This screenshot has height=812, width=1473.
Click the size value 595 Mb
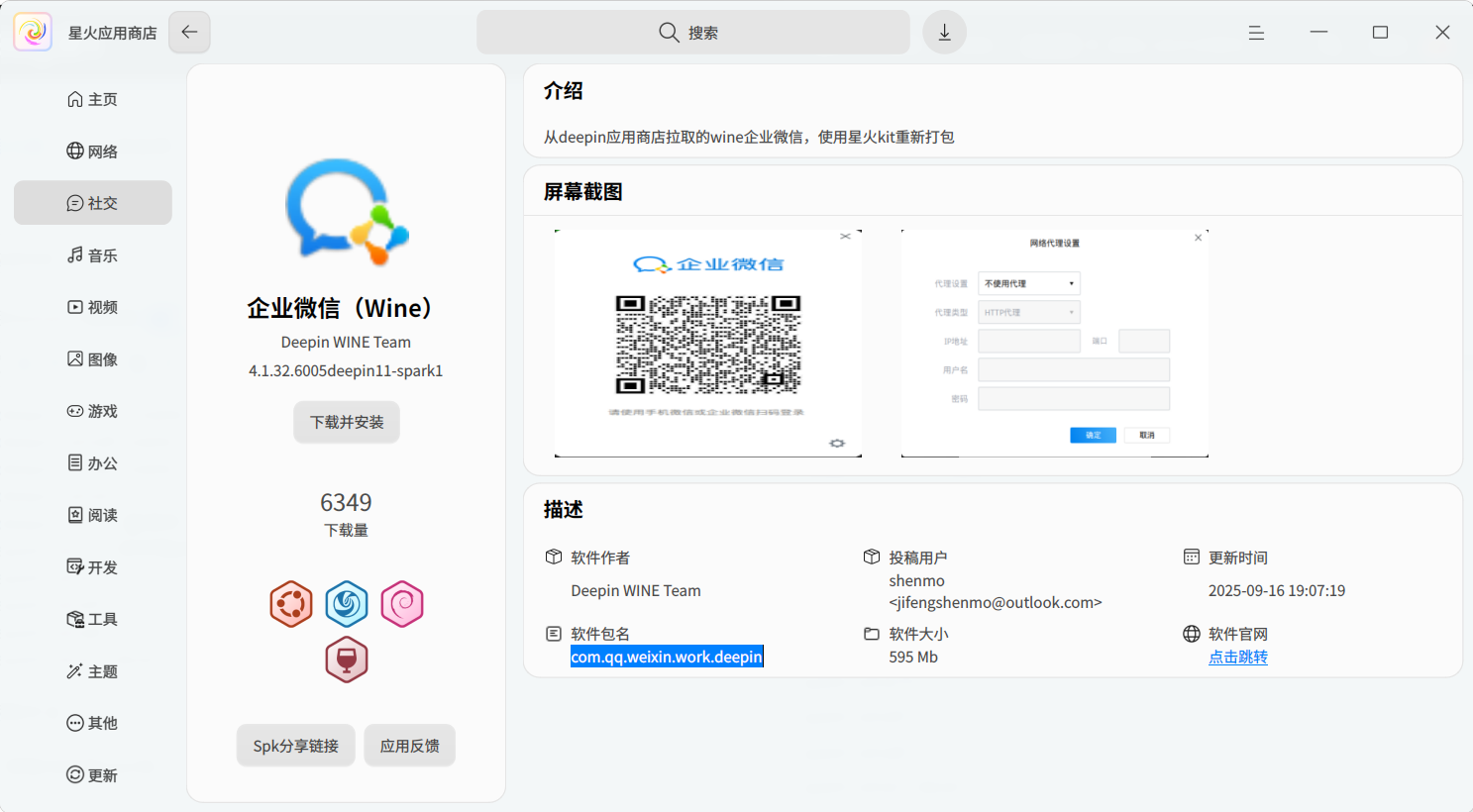tap(913, 657)
